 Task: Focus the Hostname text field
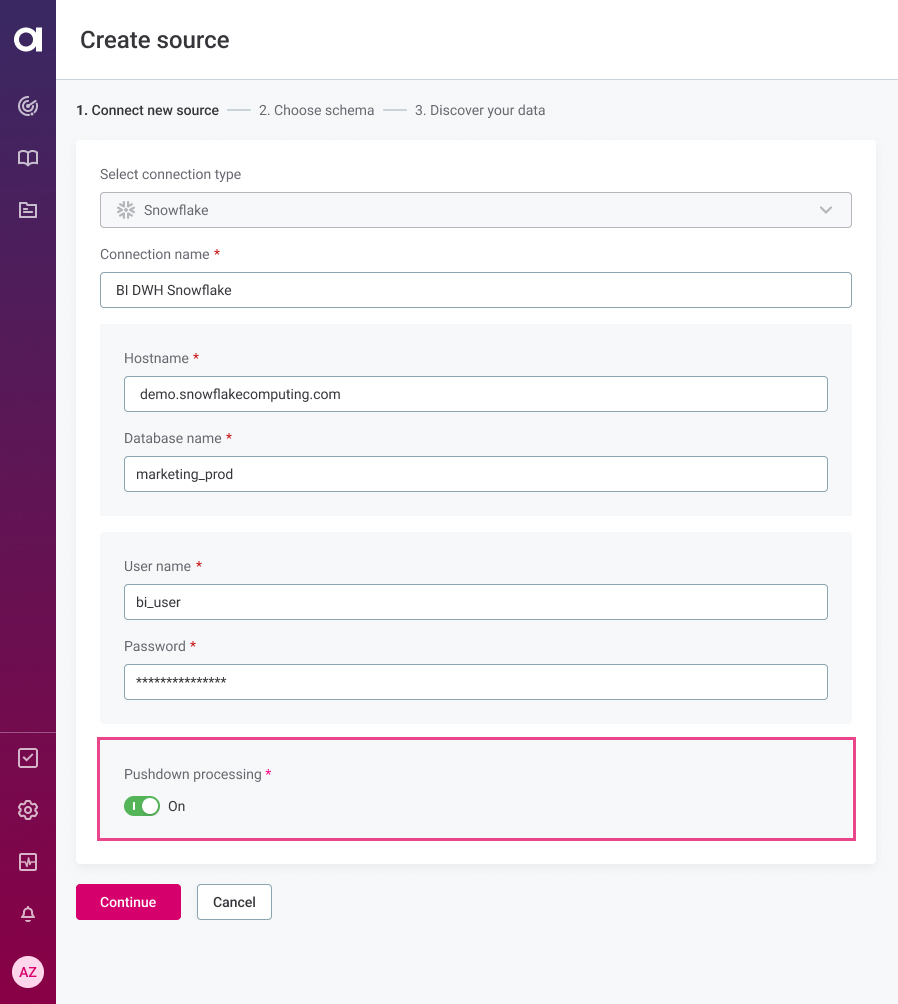(x=475, y=394)
